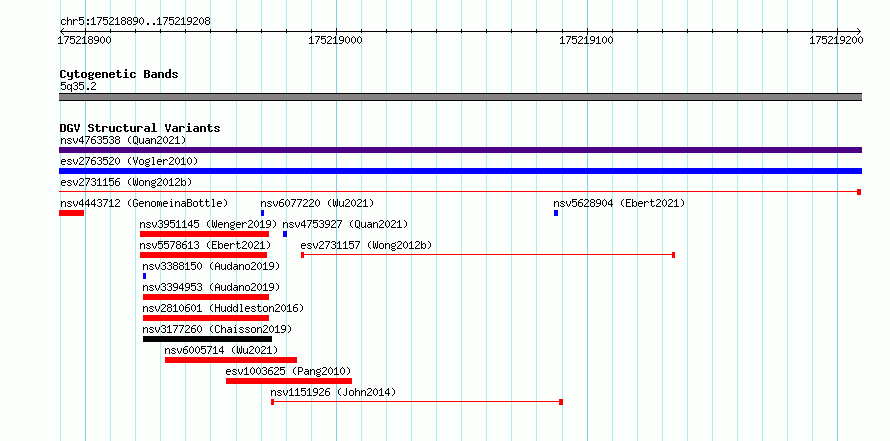
Task: Click the red nsv4443712 variant block
Action: 72,213
